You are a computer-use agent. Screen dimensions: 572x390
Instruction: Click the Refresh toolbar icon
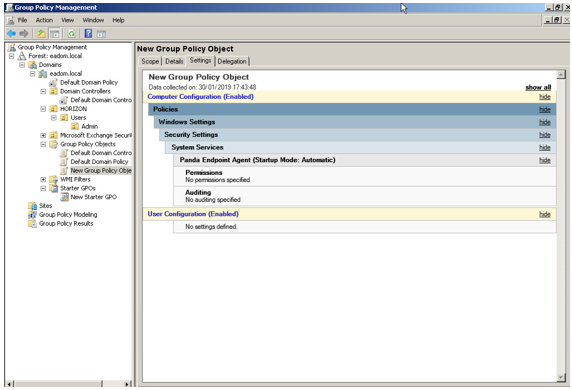point(72,34)
